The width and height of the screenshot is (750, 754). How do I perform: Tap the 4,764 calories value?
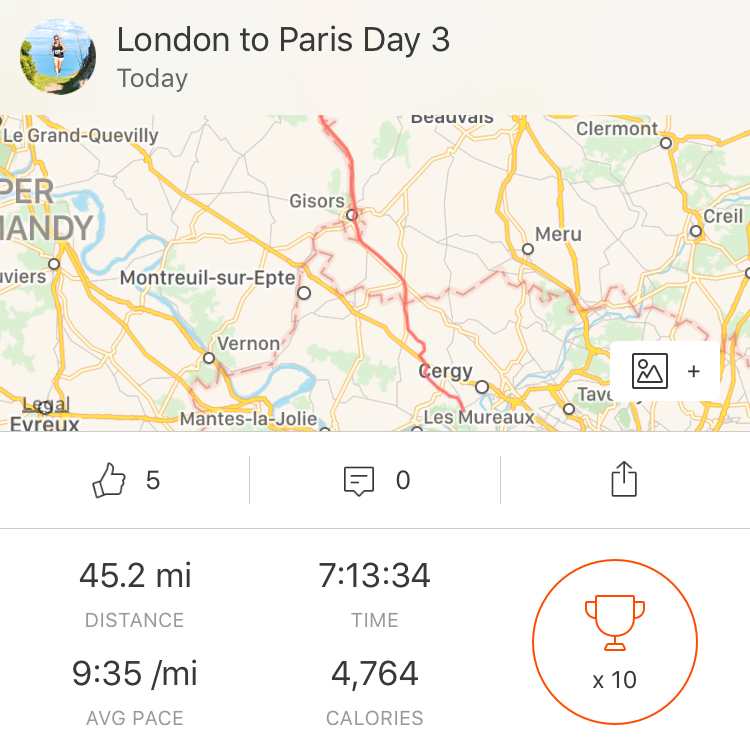coord(375,674)
